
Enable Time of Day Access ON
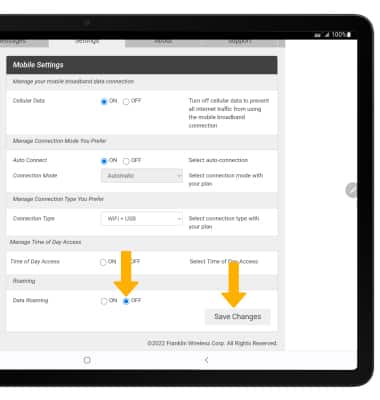(x=103, y=262)
